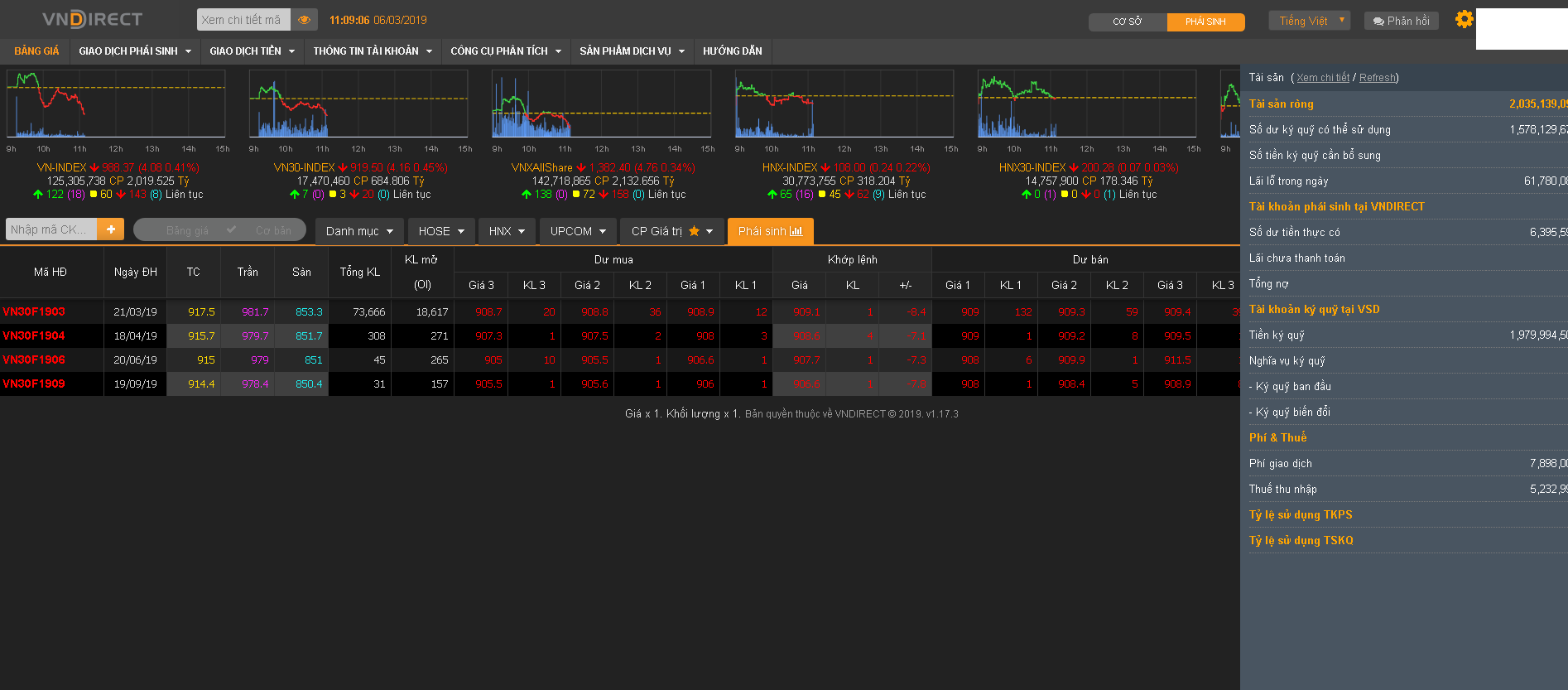The height and width of the screenshot is (690, 1568).
Task: Click the eye icon beside the symbol search
Action: point(305,20)
